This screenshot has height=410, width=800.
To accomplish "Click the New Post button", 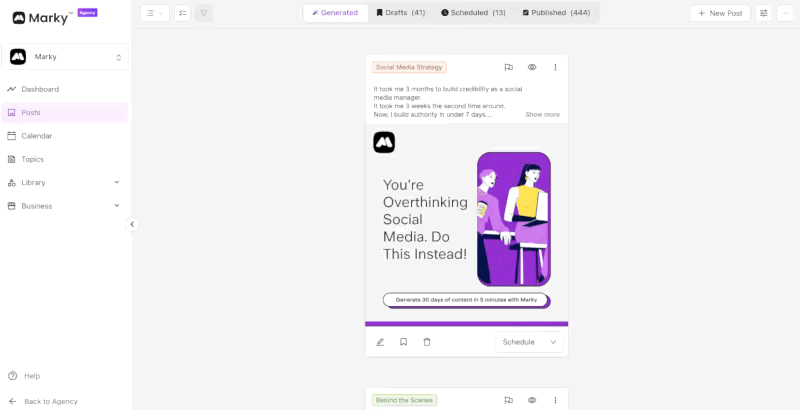I will 720,13.
